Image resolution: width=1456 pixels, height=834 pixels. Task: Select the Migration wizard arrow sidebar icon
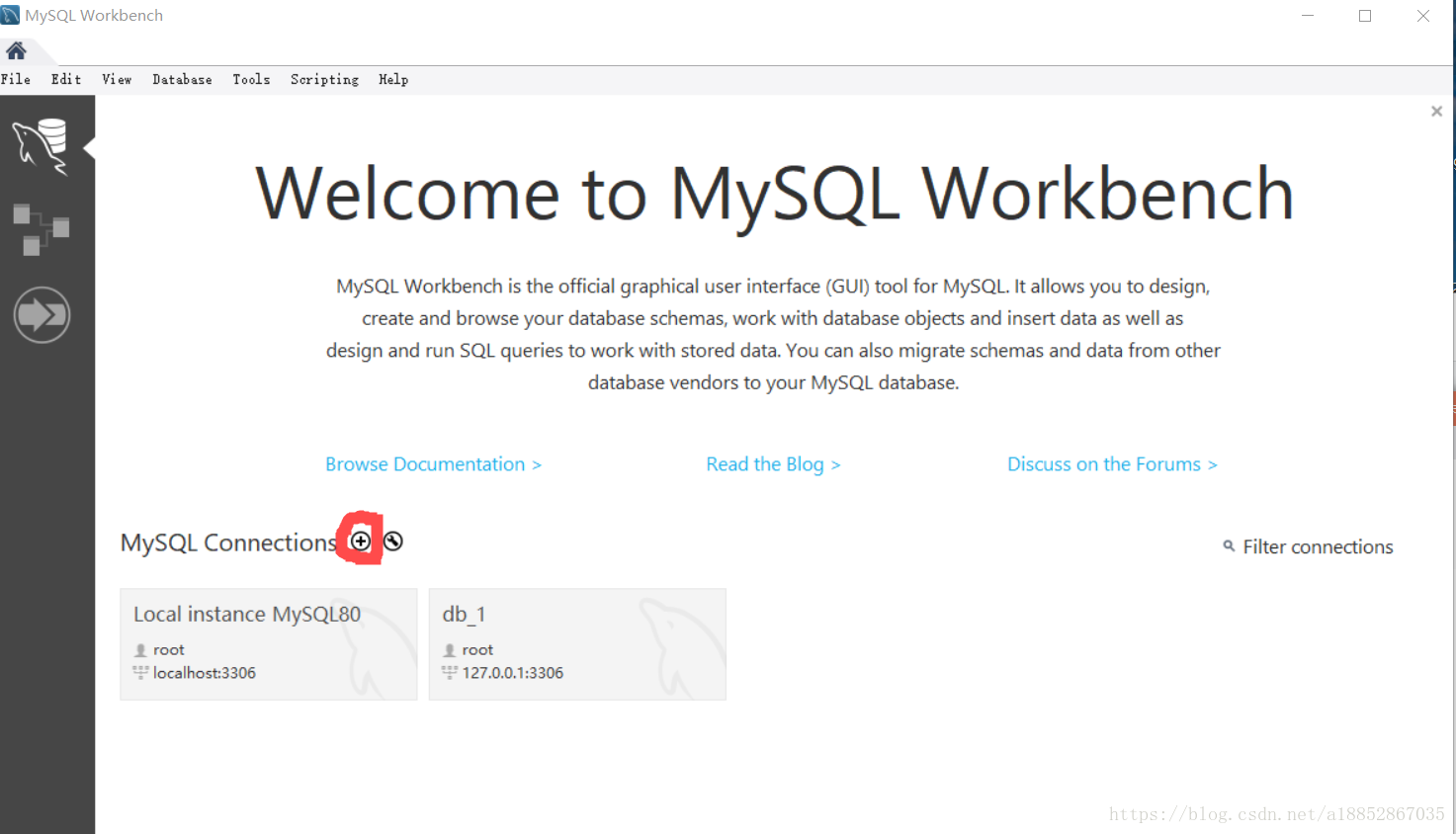point(42,315)
